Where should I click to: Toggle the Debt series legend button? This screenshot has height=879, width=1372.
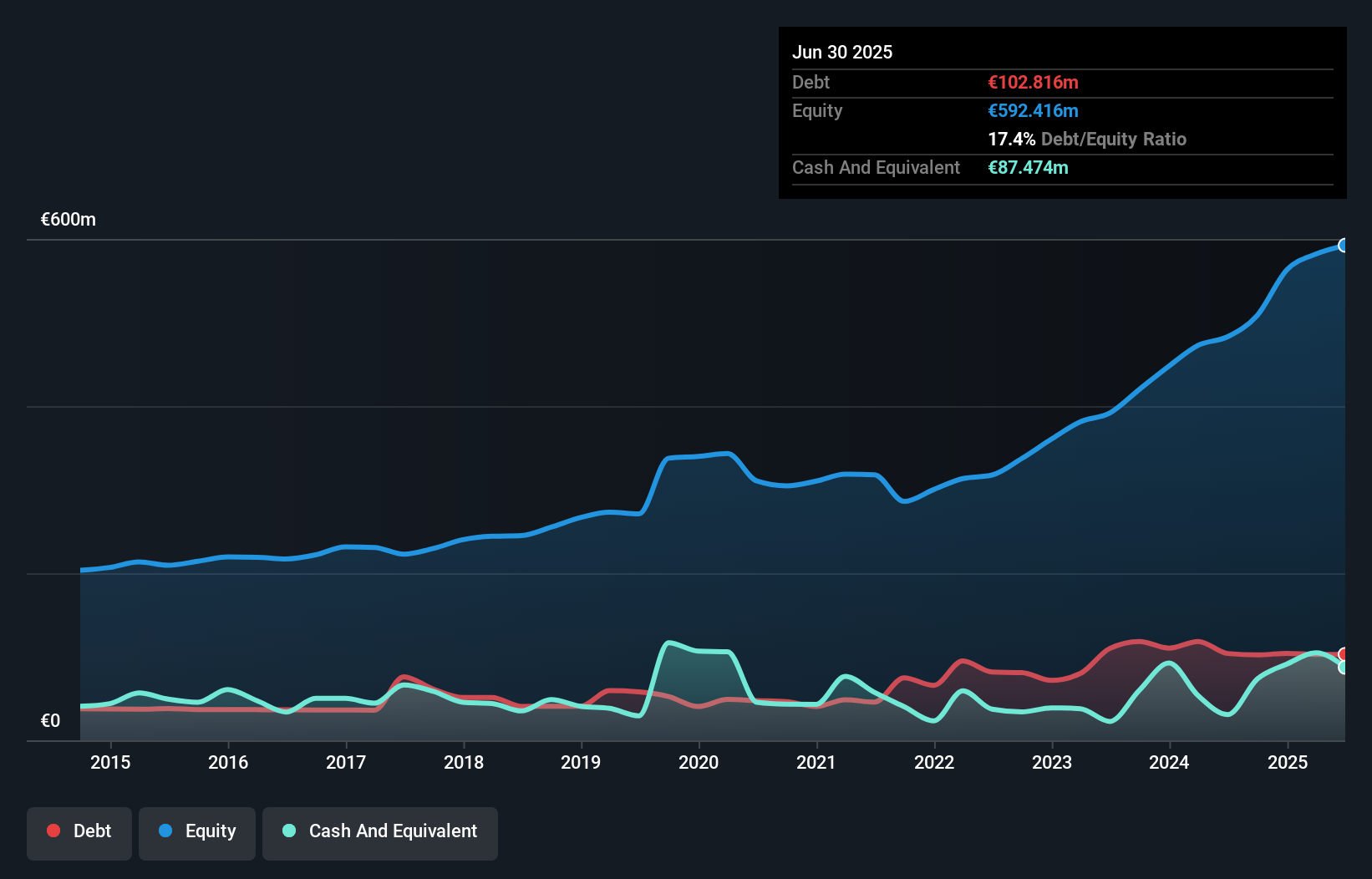(79, 832)
